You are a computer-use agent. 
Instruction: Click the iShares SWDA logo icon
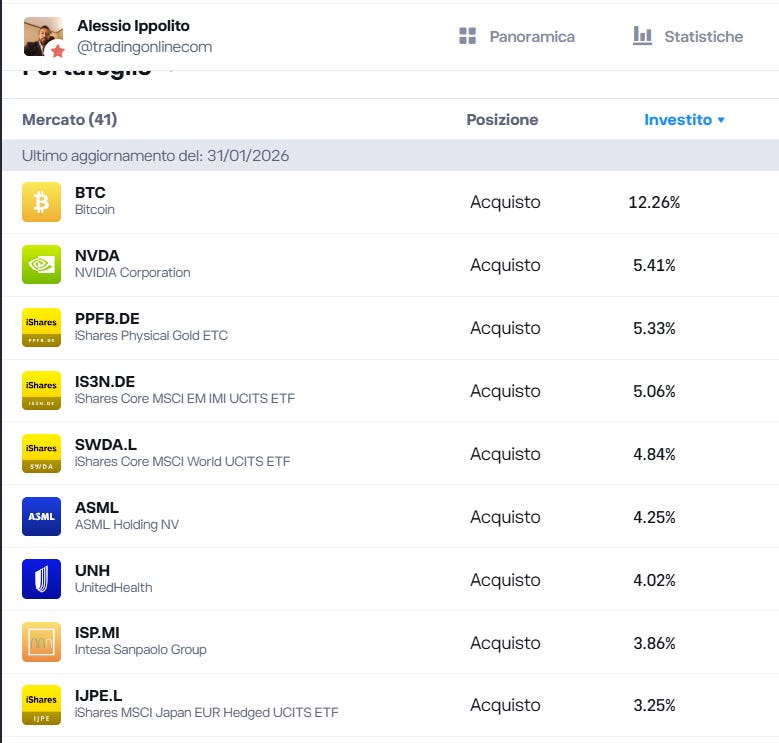[x=41, y=453]
